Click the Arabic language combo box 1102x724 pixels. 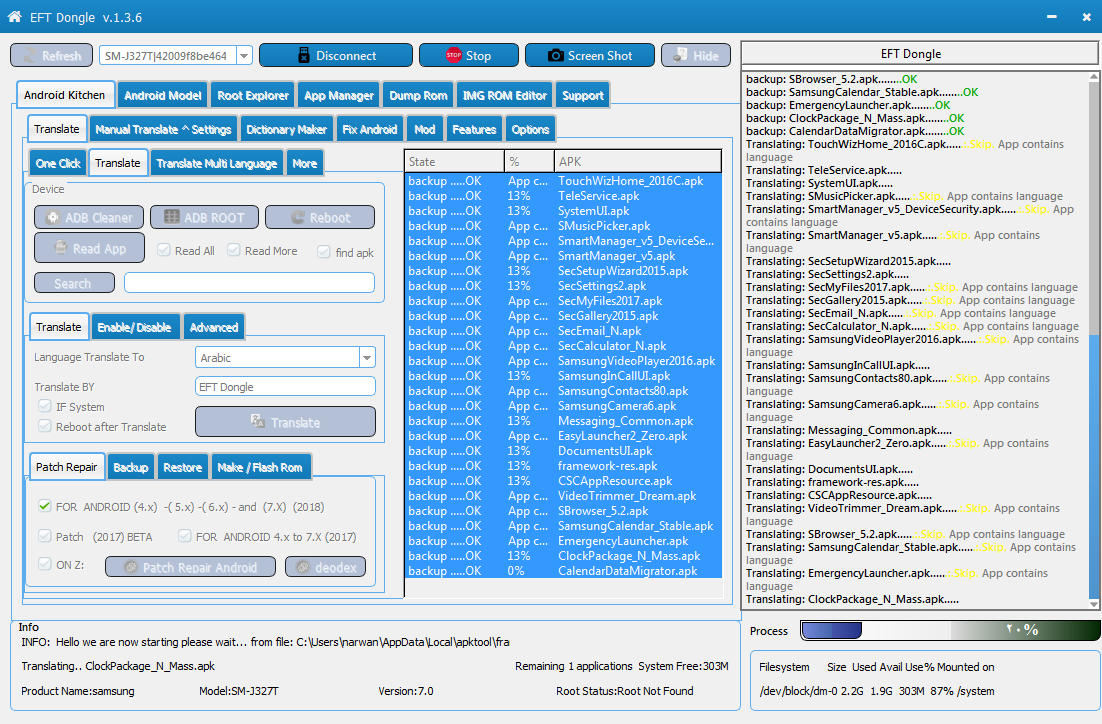click(285, 358)
